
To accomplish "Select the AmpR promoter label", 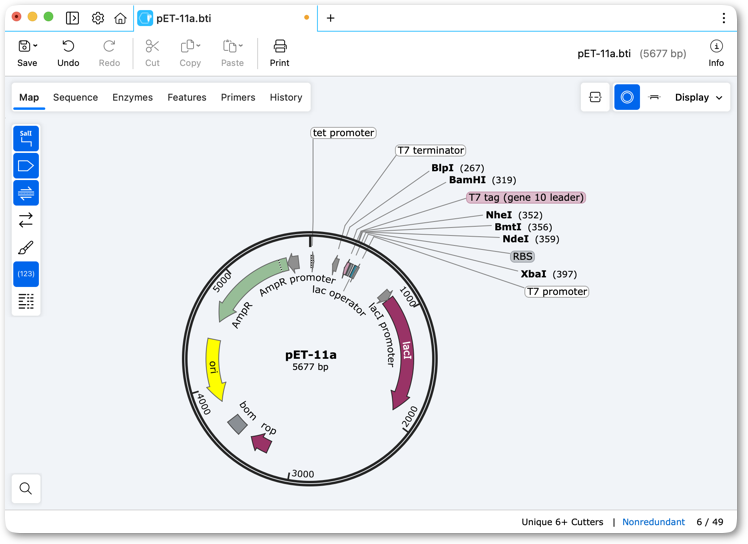I will [x=298, y=283].
